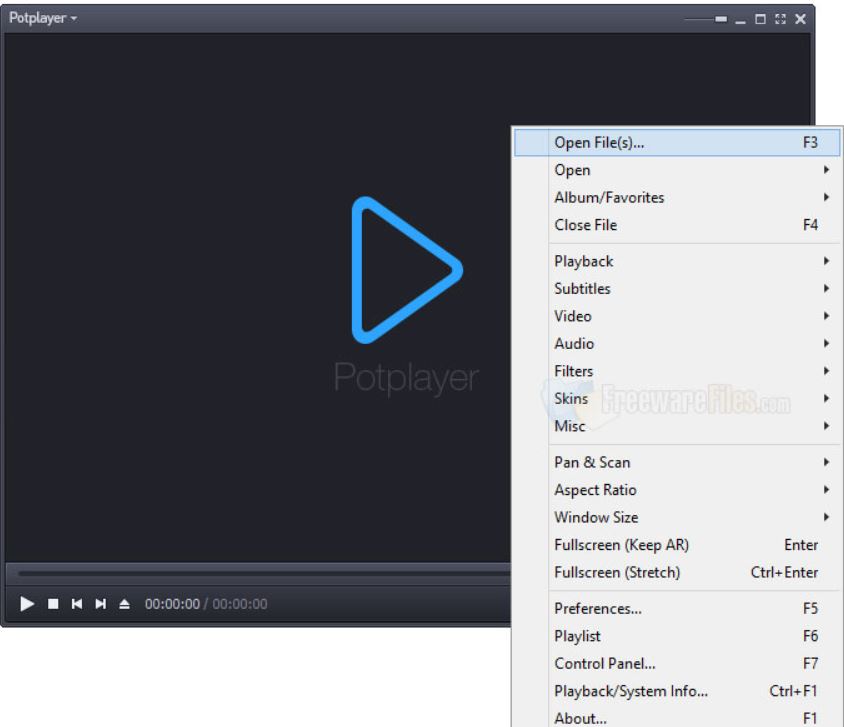
Task: Maximize the Potplayer window
Action: (x=760, y=19)
